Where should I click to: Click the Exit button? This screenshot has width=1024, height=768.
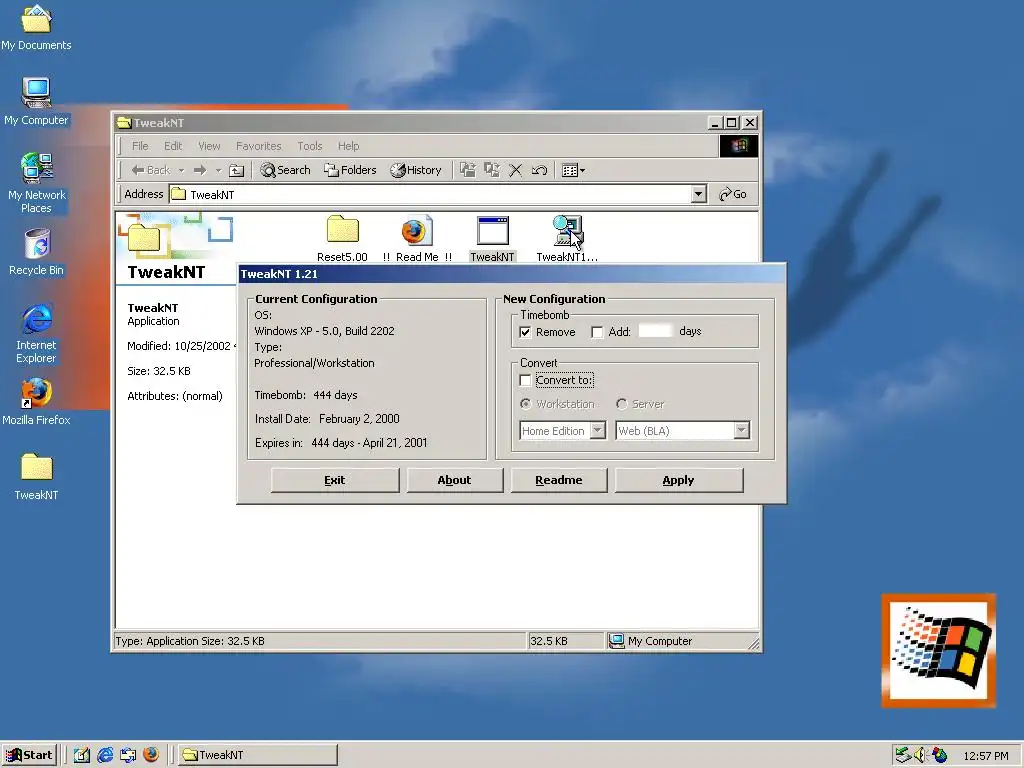pos(334,480)
